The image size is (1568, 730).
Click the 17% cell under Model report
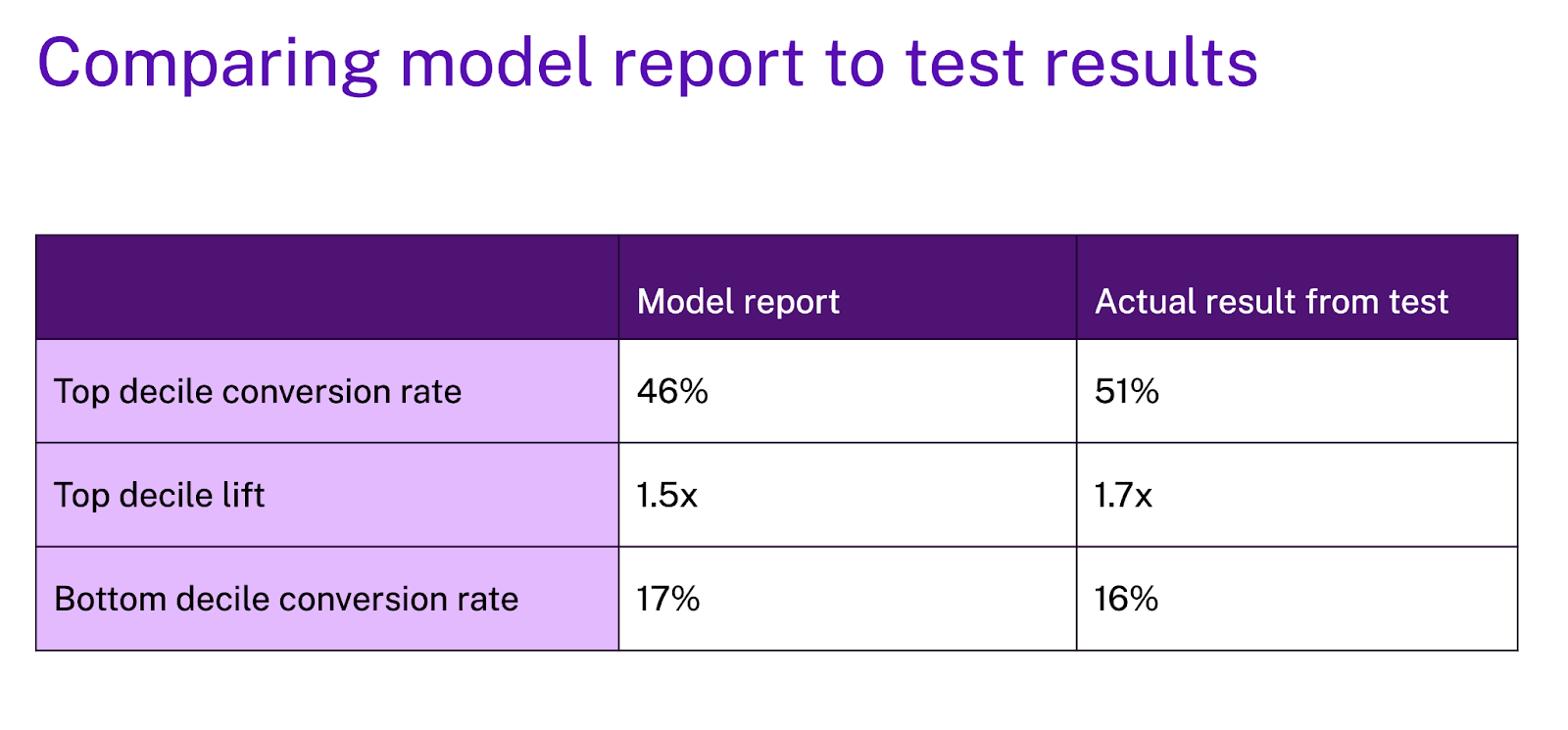coord(668,599)
